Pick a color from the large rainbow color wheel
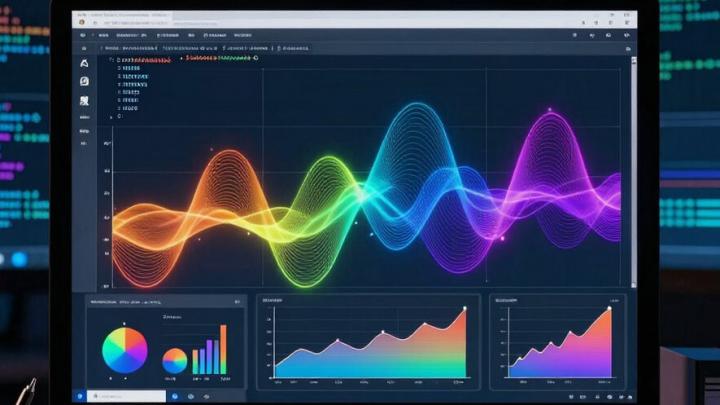The image size is (720, 405). point(125,349)
